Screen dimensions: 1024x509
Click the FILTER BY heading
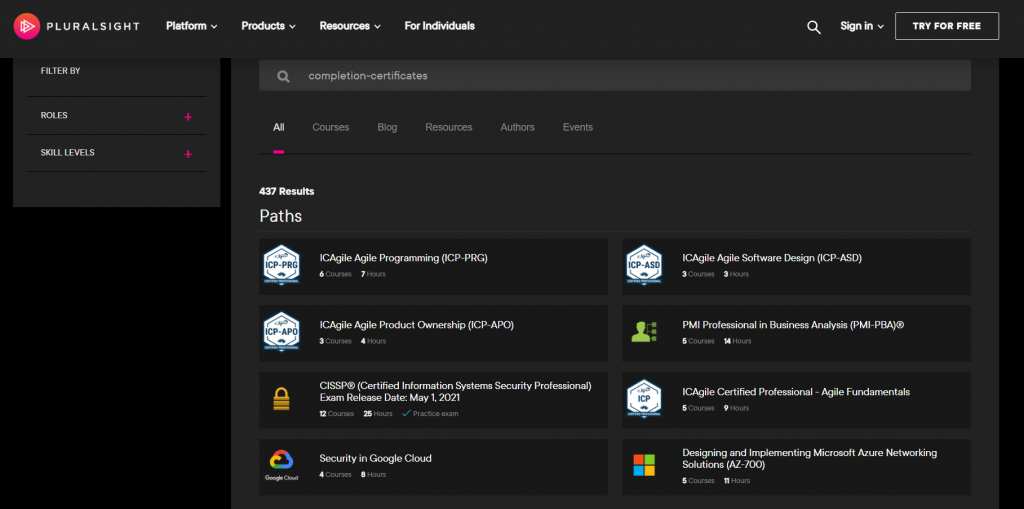click(x=60, y=71)
